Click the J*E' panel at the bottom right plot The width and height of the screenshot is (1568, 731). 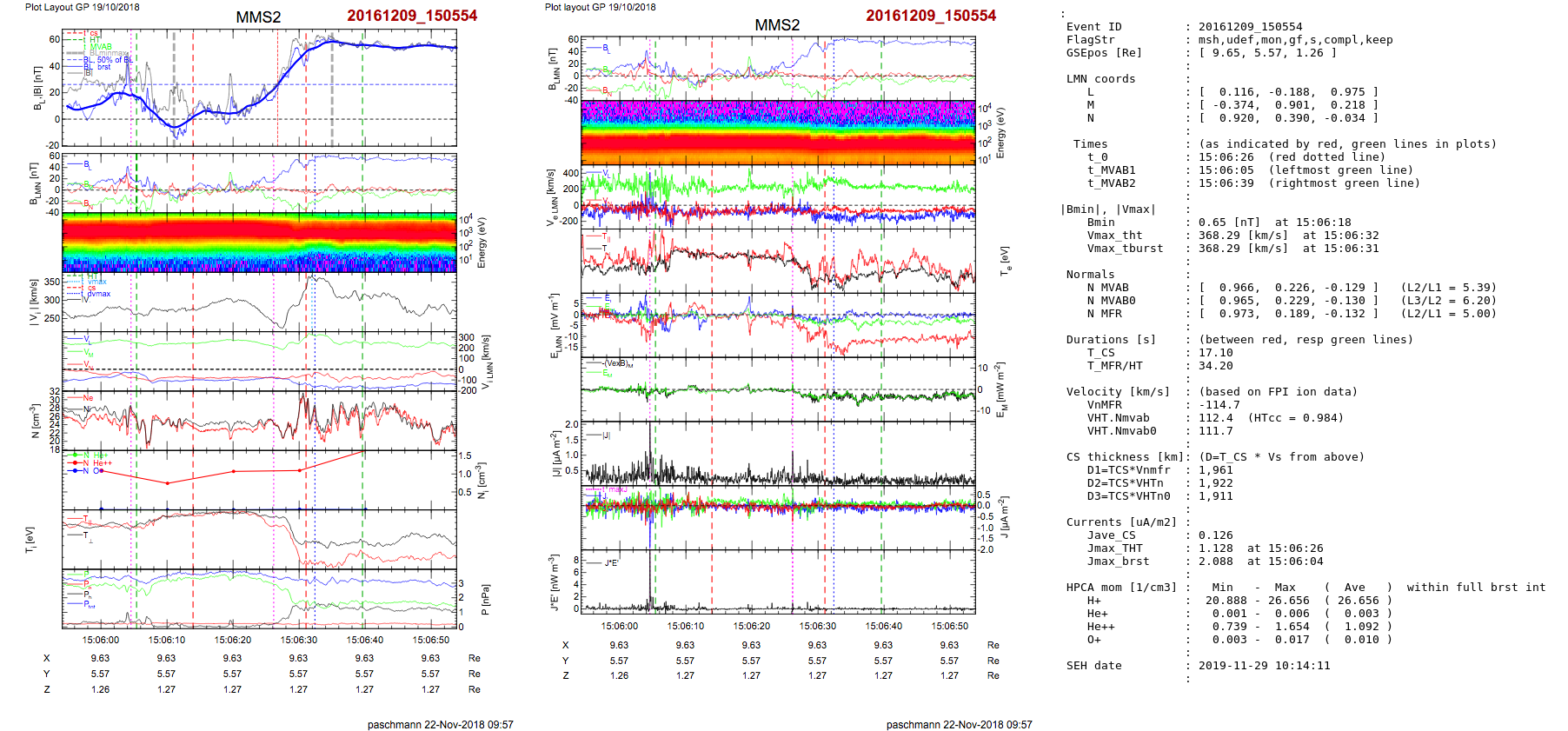pyautogui.click(x=778, y=581)
